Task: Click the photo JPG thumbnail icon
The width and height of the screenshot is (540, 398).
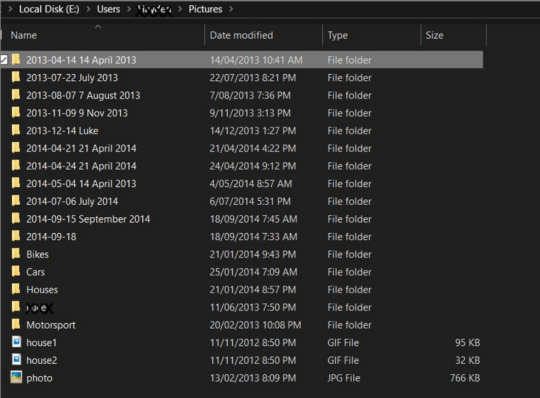Action: (x=16, y=377)
